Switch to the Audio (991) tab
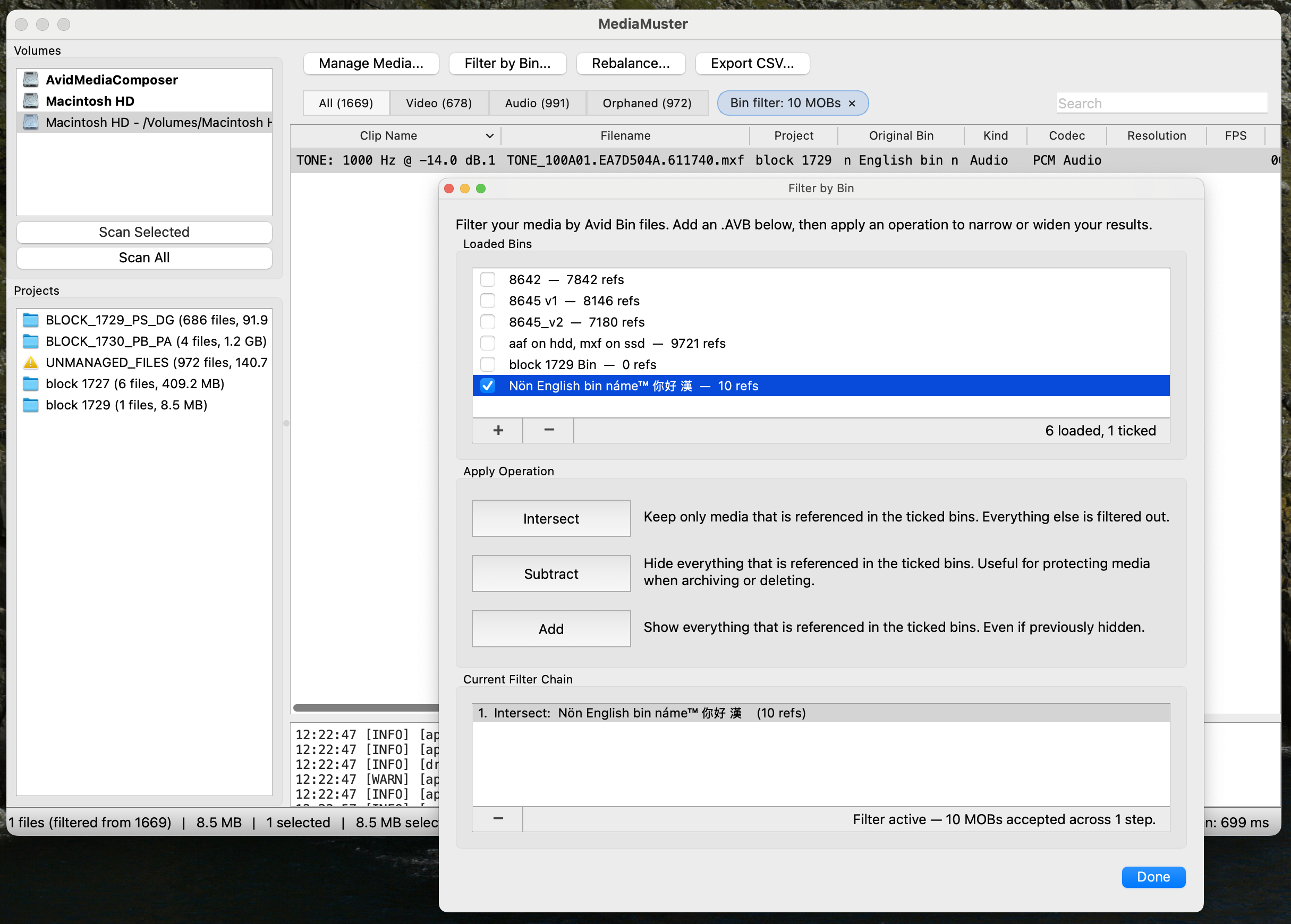The height and width of the screenshot is (924, 1291). [x=537, y=103]
